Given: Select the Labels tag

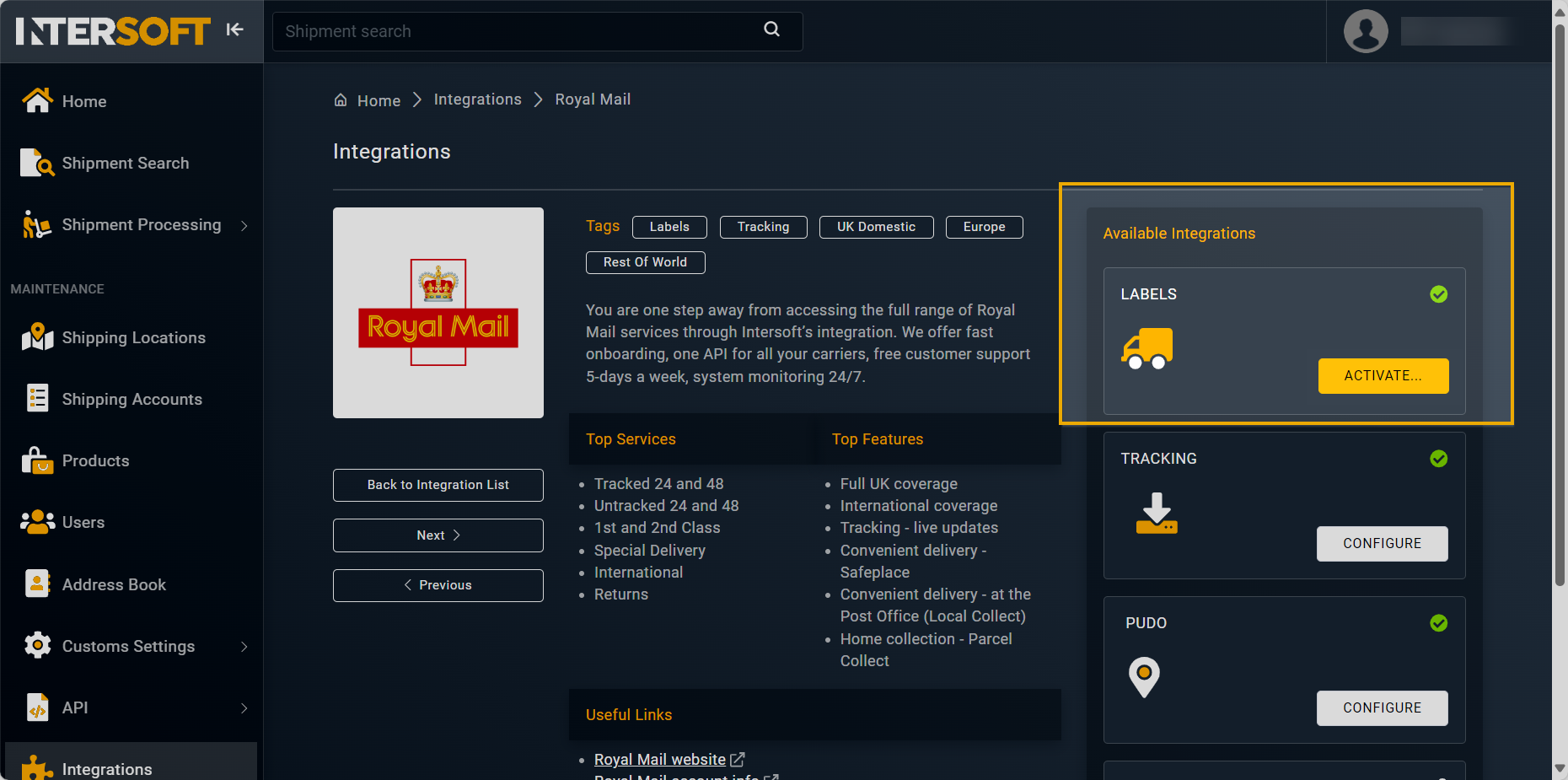Looking at the screenshot, I should pos(669,227).
